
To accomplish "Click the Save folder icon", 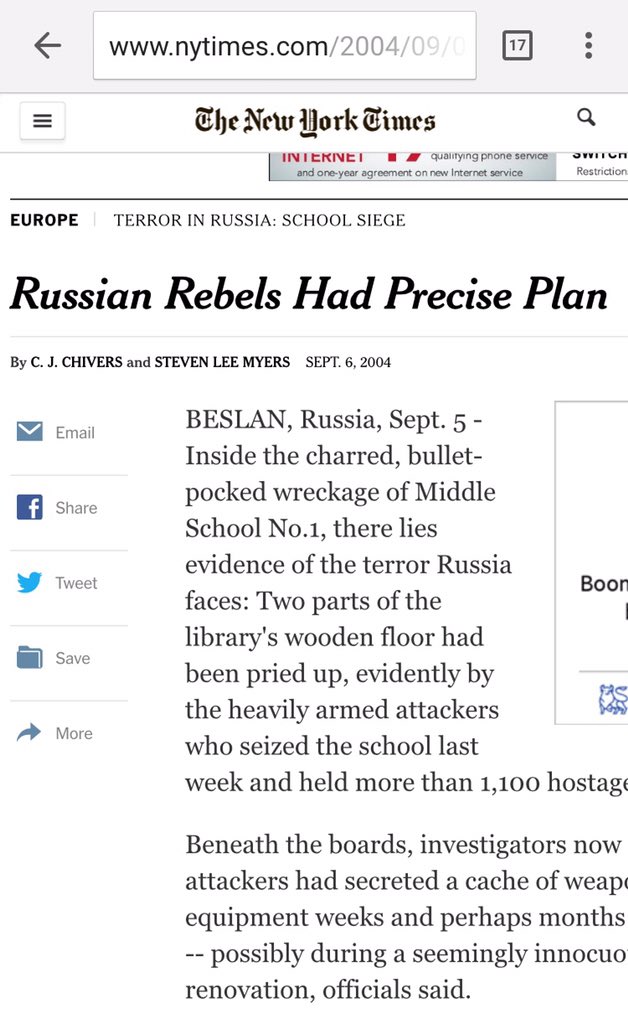I will click(x=30, y=658).
